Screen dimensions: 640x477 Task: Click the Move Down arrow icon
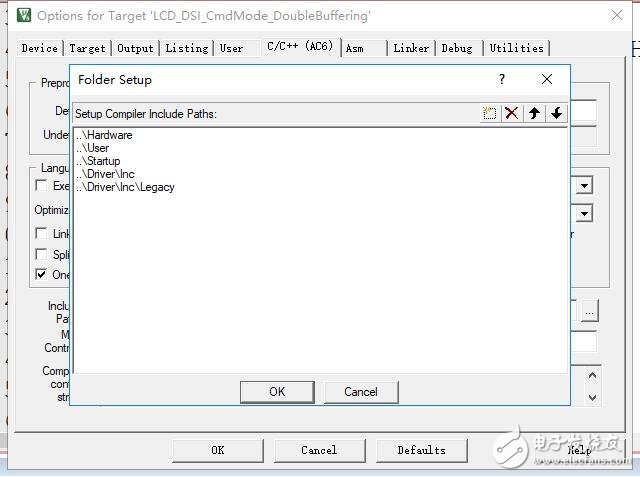click(556, 113)
